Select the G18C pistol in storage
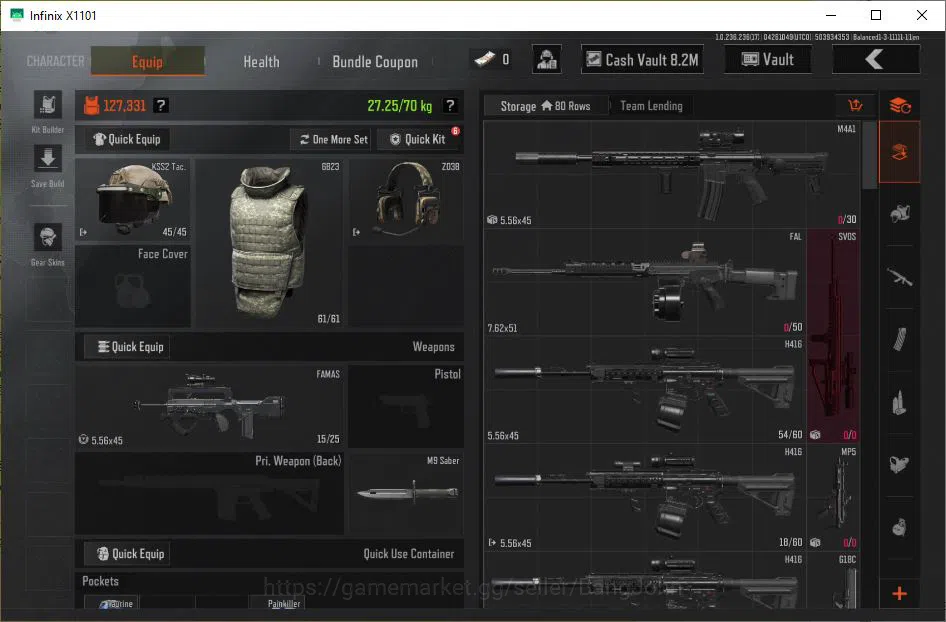This screenshot has width=946, height=622. pos(833,580)
